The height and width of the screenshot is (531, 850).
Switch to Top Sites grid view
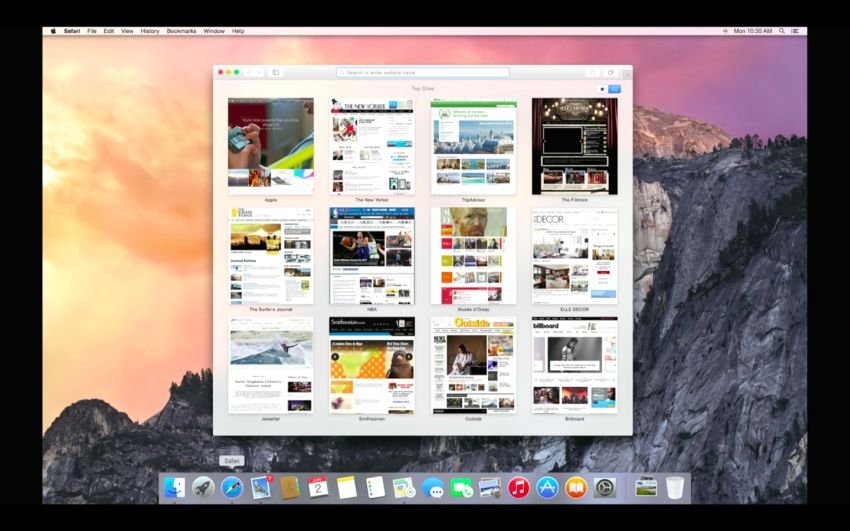[614, 89]
